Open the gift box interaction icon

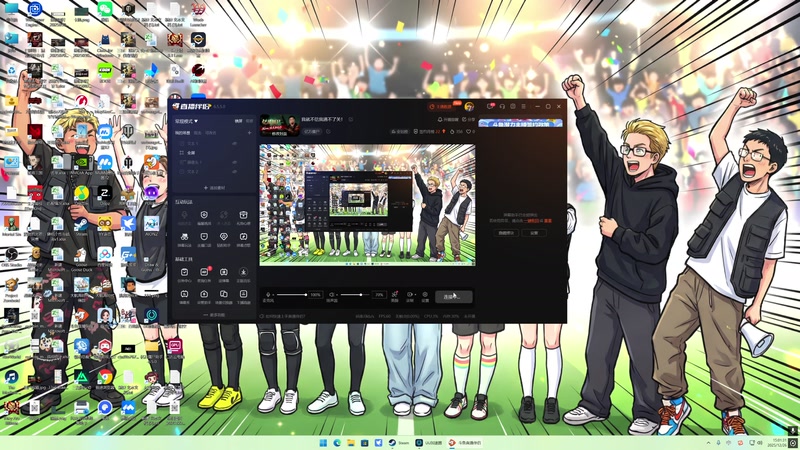point(243,215)
